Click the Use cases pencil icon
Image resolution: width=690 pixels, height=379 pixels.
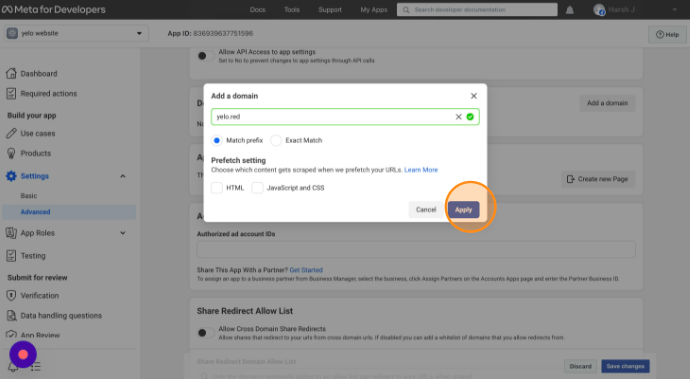pos(11,133)
